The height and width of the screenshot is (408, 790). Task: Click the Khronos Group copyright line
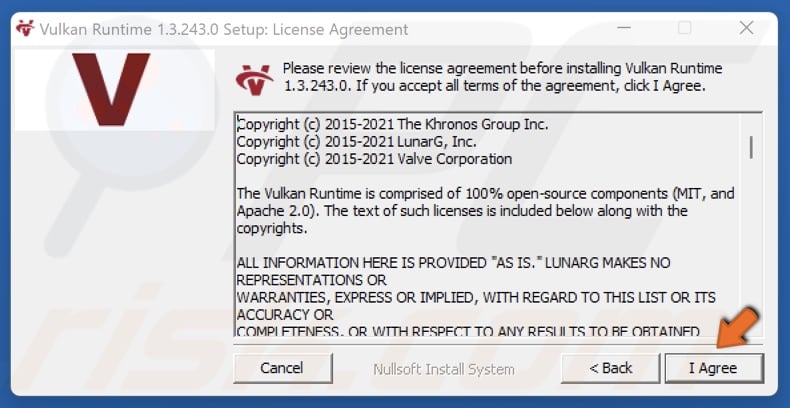(x=392, y=124)
